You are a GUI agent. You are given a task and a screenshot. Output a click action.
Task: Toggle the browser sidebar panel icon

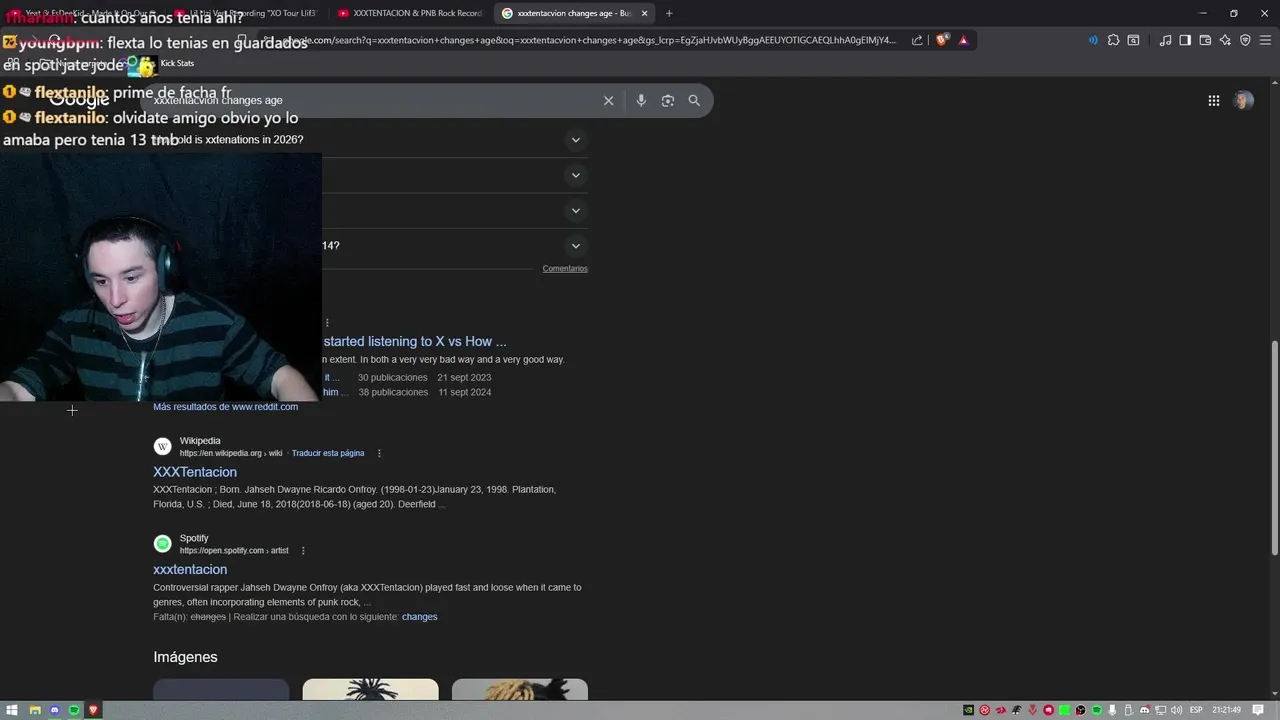[x=1185, y=40]
